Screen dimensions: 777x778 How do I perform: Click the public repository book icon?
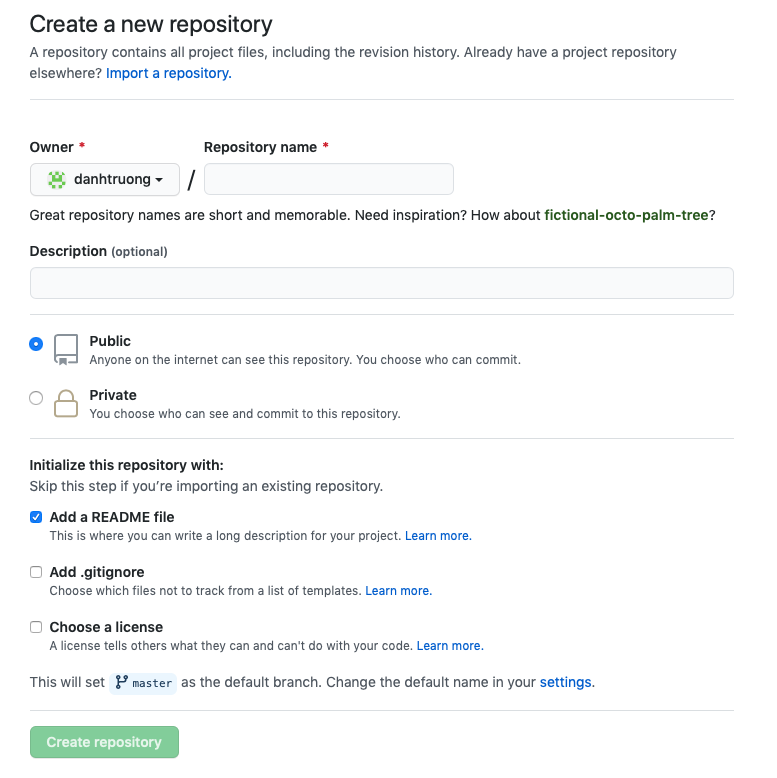[x=66, y=349]
